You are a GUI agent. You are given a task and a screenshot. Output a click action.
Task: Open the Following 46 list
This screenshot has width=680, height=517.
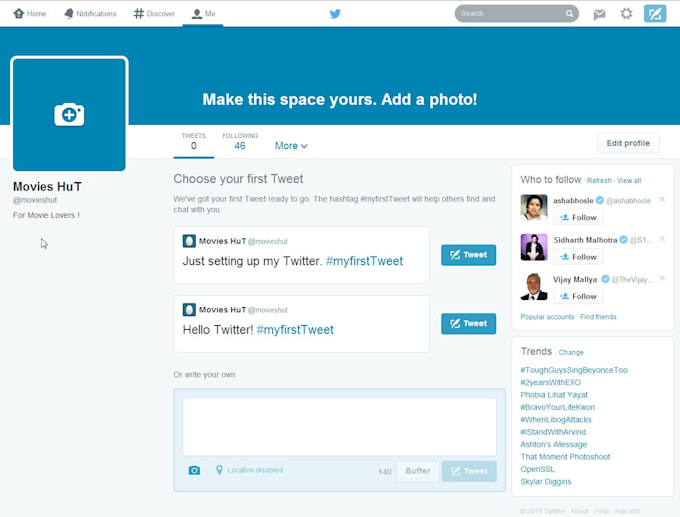[x=240, y=141]
